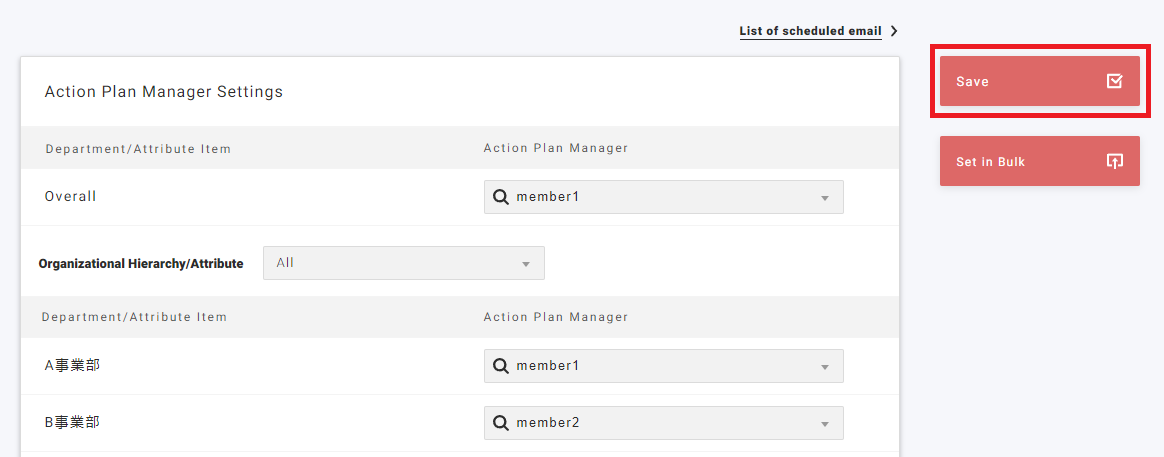Expand the B事業部 manager dropdown arrow

point(825,424)
